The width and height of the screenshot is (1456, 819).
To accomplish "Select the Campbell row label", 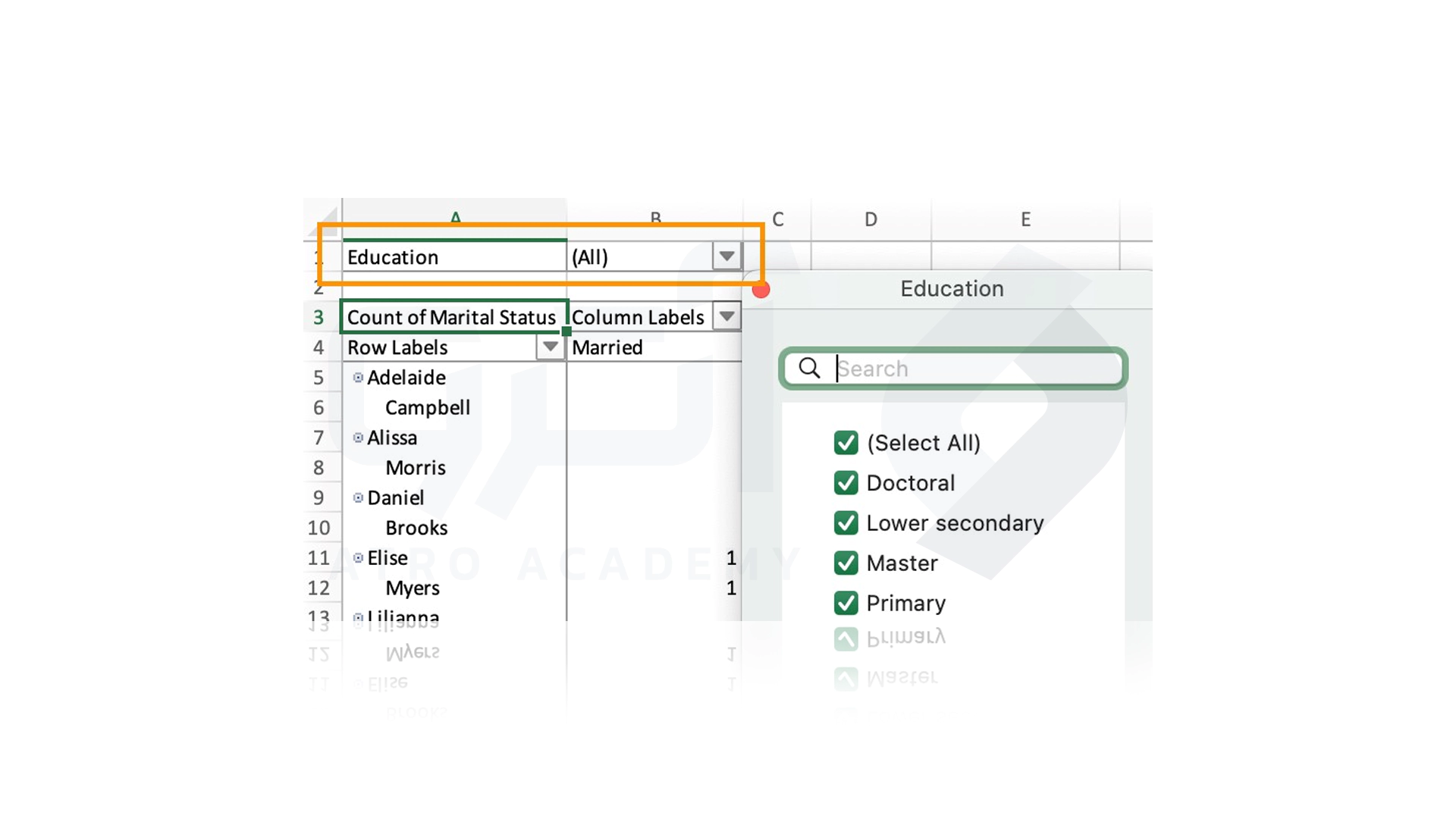I will point(428,407).
